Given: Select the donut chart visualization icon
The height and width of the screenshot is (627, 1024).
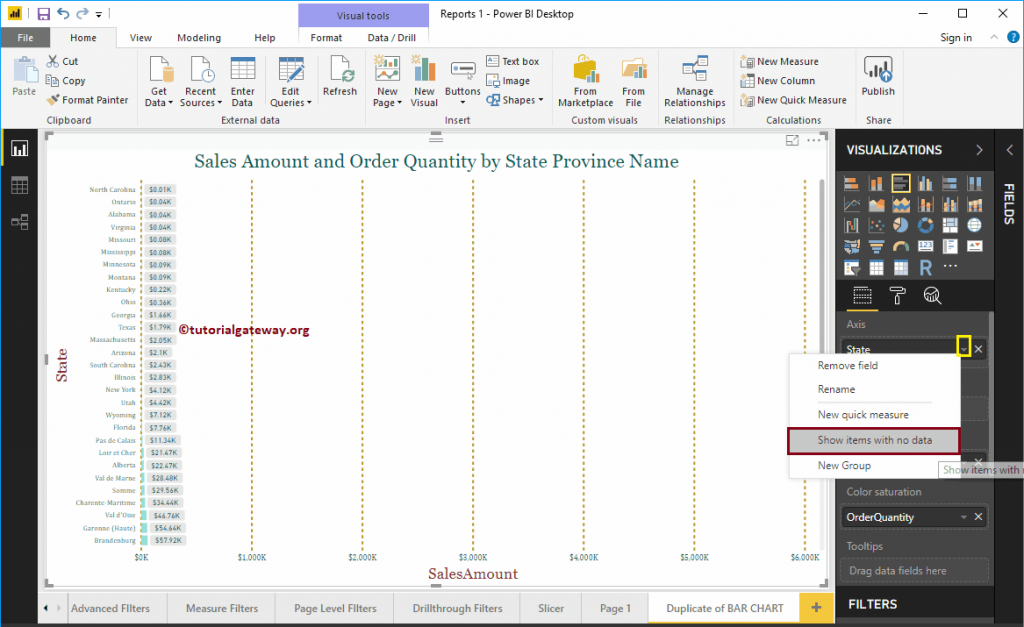Looking at the screenshot, I should click(925, 225).
